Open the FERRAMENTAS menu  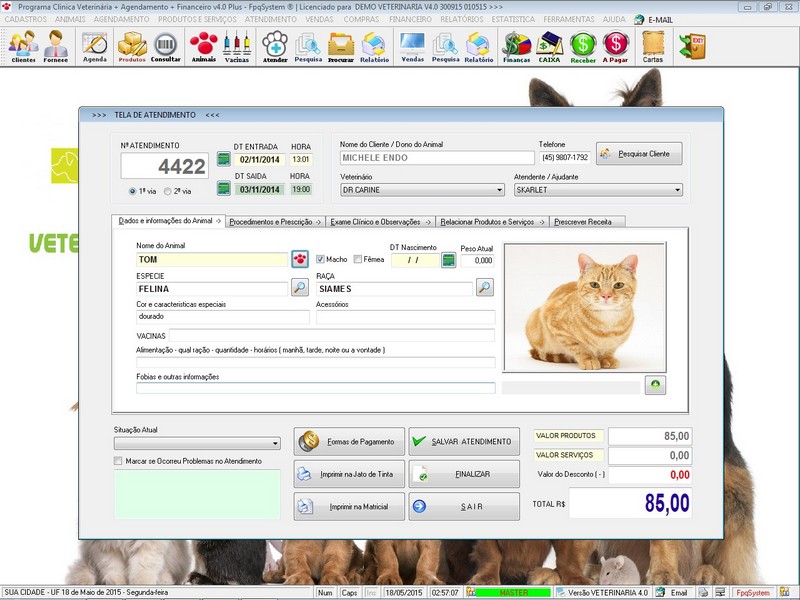[x=569, y=19]
